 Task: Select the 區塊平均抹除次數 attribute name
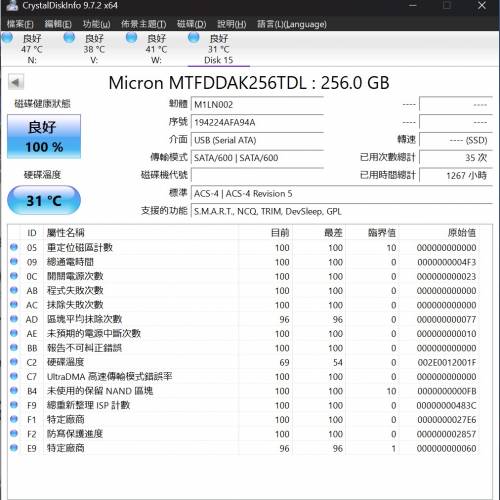tap(84, 319)
